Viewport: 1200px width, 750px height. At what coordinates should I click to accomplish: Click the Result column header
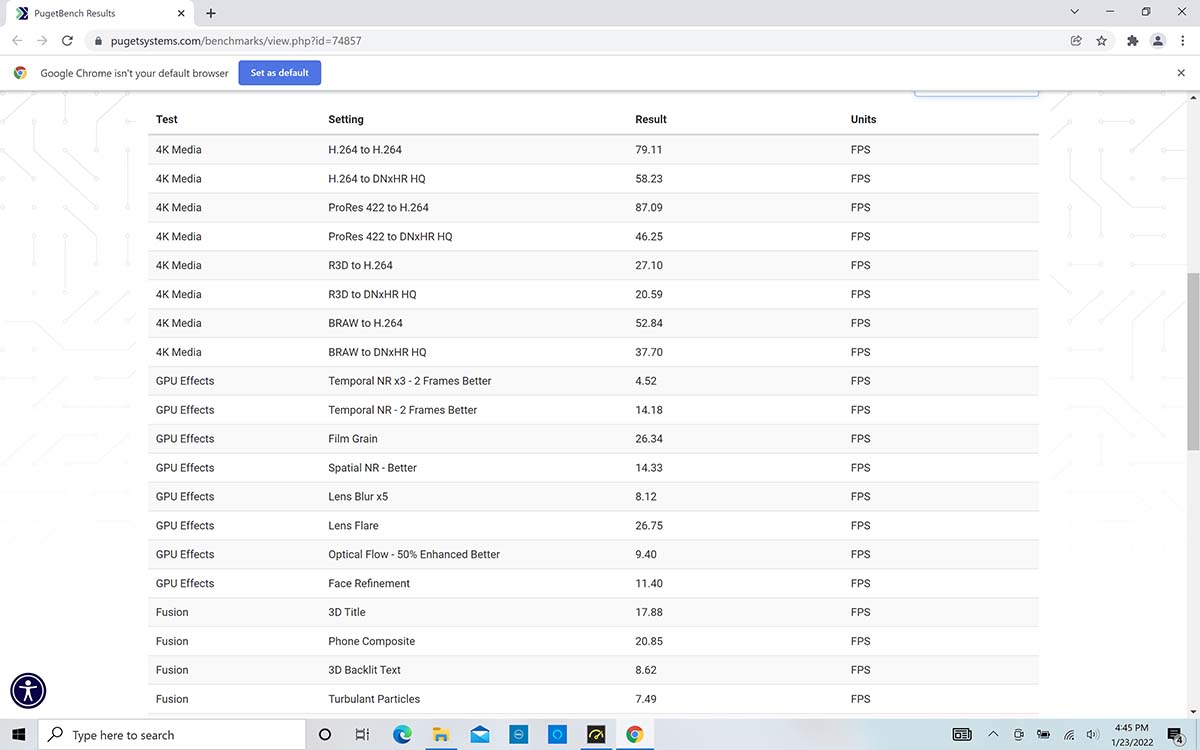650,119
